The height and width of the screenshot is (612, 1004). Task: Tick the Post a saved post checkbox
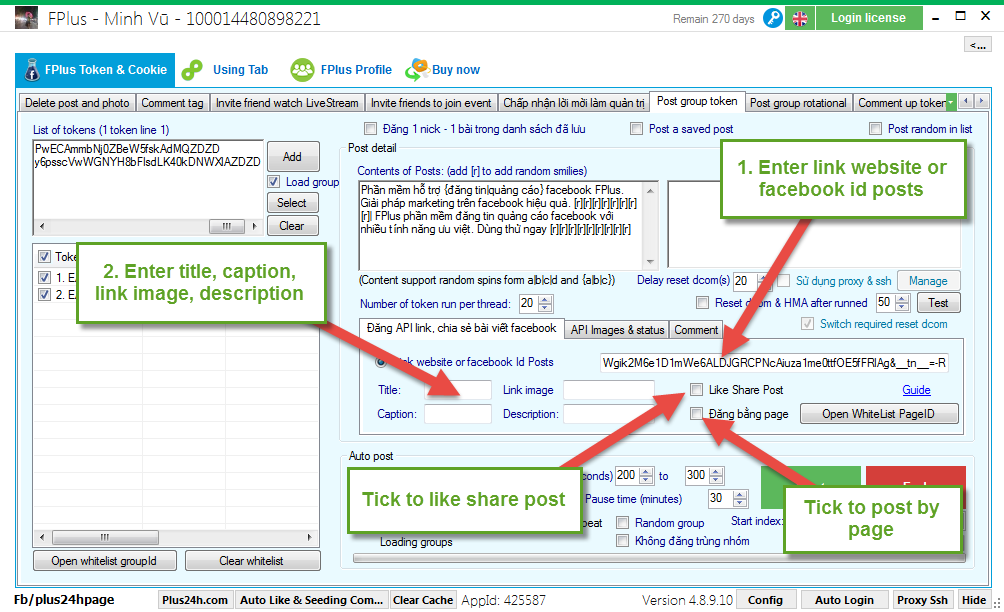(x=636, y=129)
